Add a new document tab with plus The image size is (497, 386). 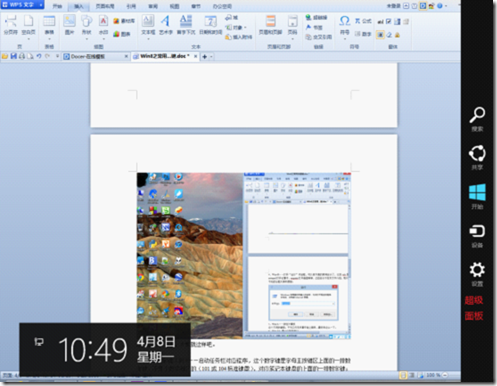204,57
